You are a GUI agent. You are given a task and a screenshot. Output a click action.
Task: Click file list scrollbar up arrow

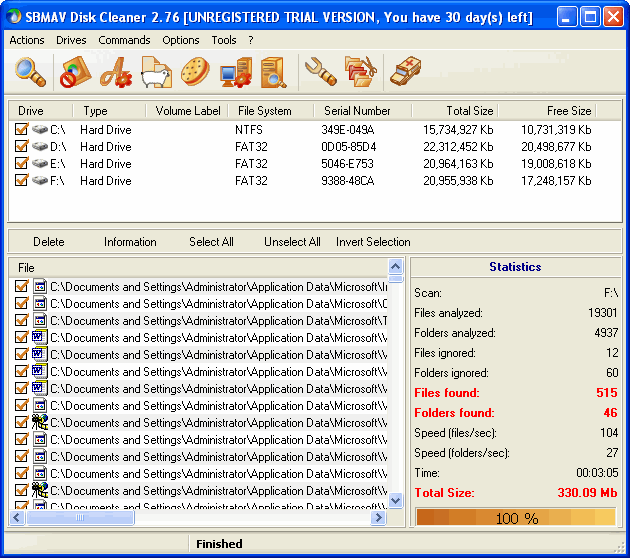pos(395,268)
